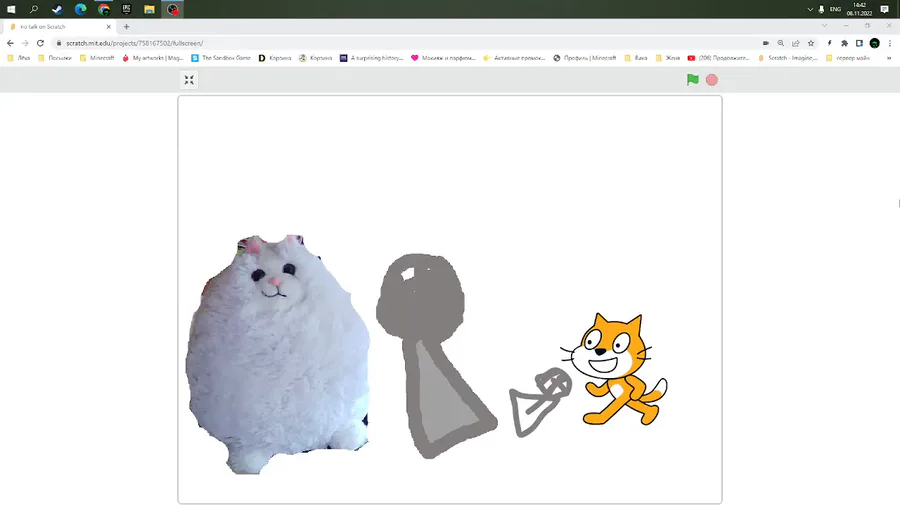
Task: Click the green flag to start project
Action: (693, 80)
